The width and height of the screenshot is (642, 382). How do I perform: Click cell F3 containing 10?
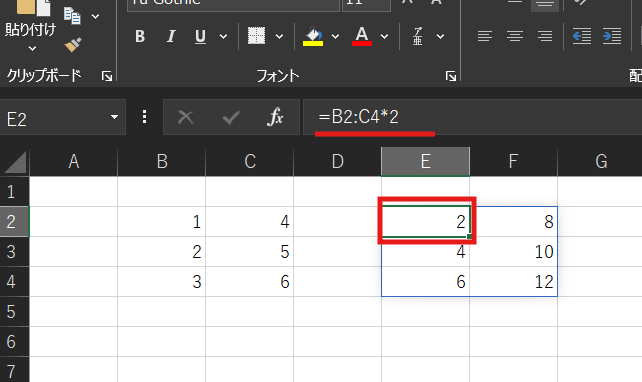513,251
